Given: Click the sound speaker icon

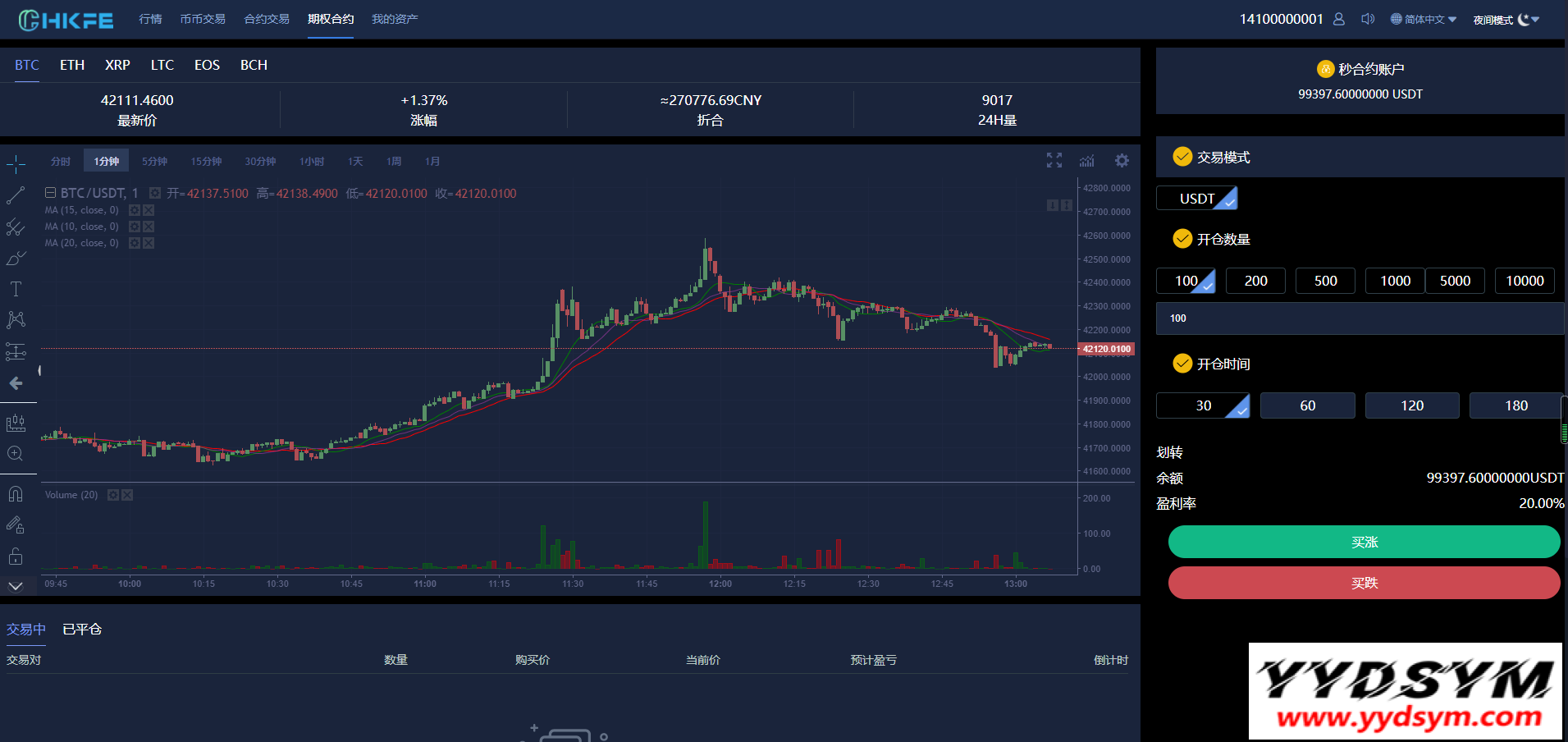Looking at the screenshot, I should [x=1368, y=19].
